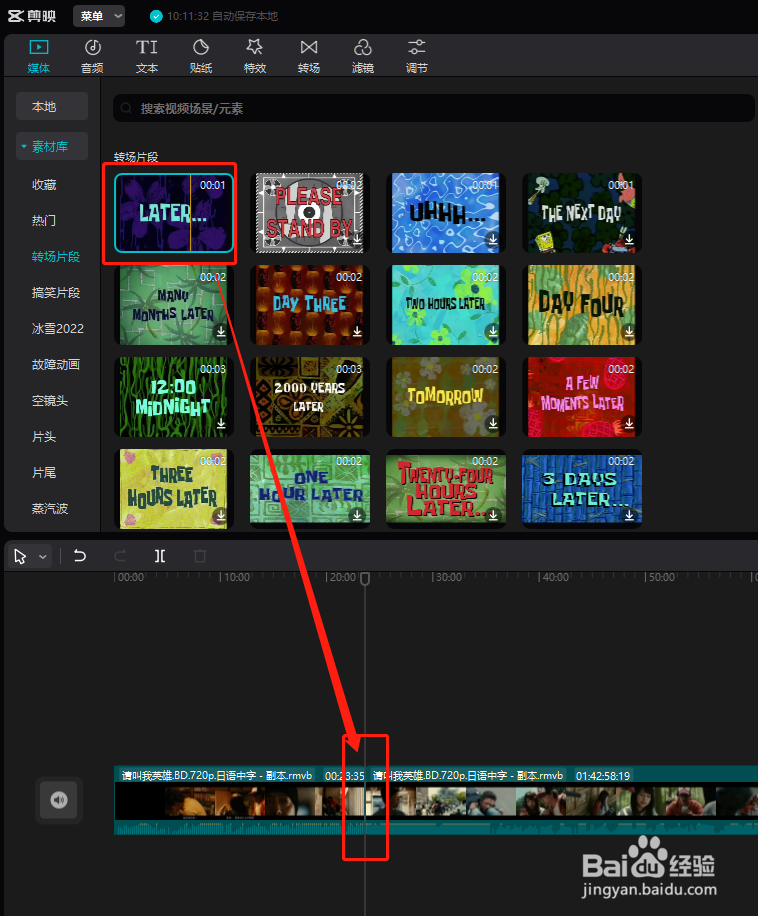Select THREE HOURS LATER clip thumbnail
This screenshot has width=758, height=916.
point(174,489)
